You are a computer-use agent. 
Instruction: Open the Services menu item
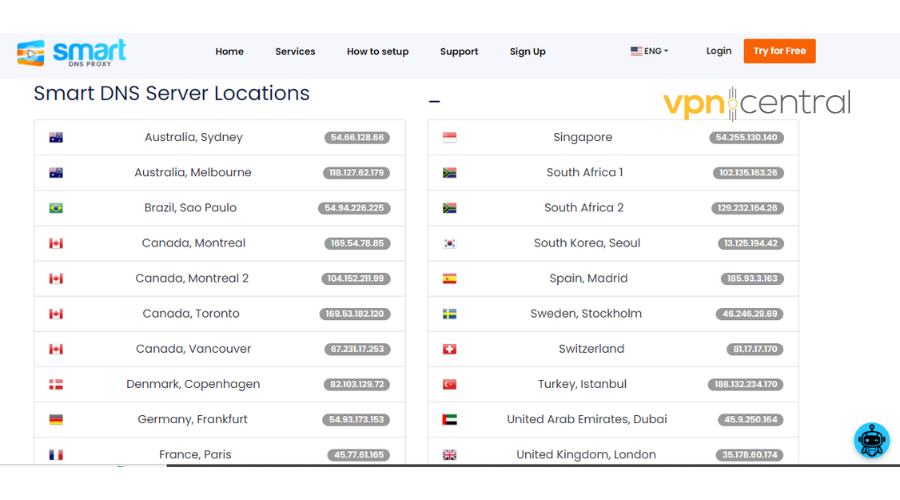click(295, 52)
